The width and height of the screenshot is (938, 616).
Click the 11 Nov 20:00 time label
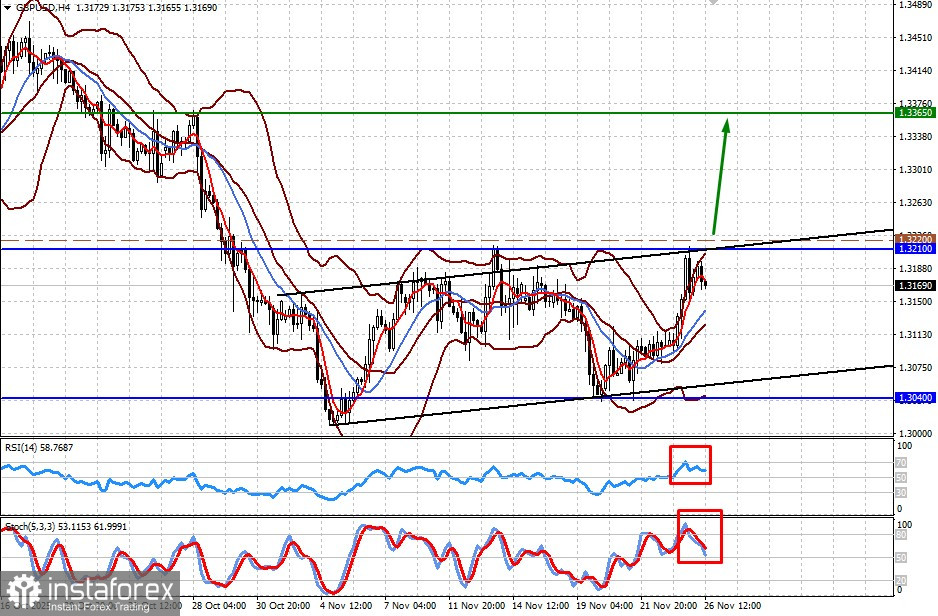tap(476, 605)
